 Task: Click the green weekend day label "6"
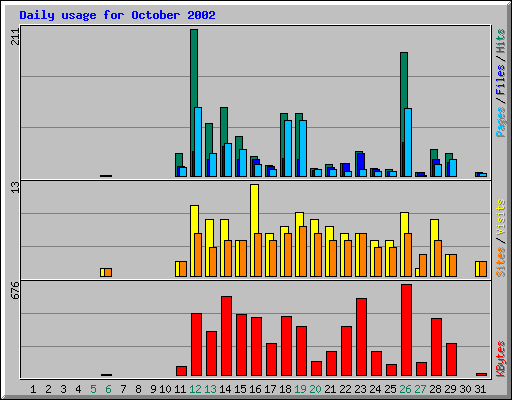pyautogui.click(x=108, y=389)
